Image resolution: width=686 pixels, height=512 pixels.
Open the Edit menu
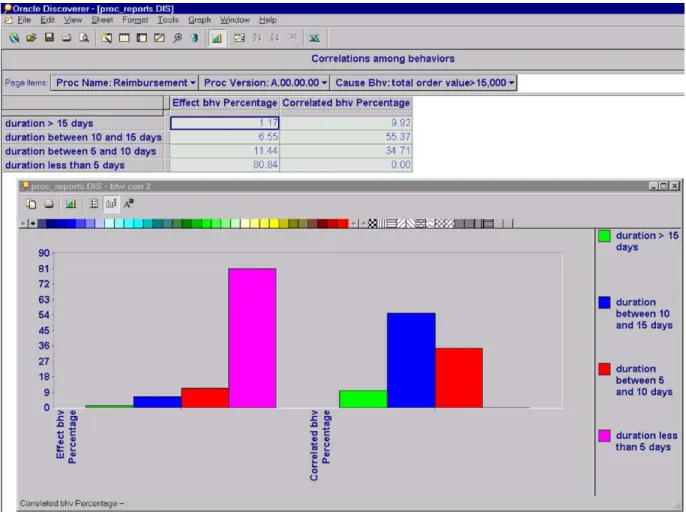tap(47, 20)
